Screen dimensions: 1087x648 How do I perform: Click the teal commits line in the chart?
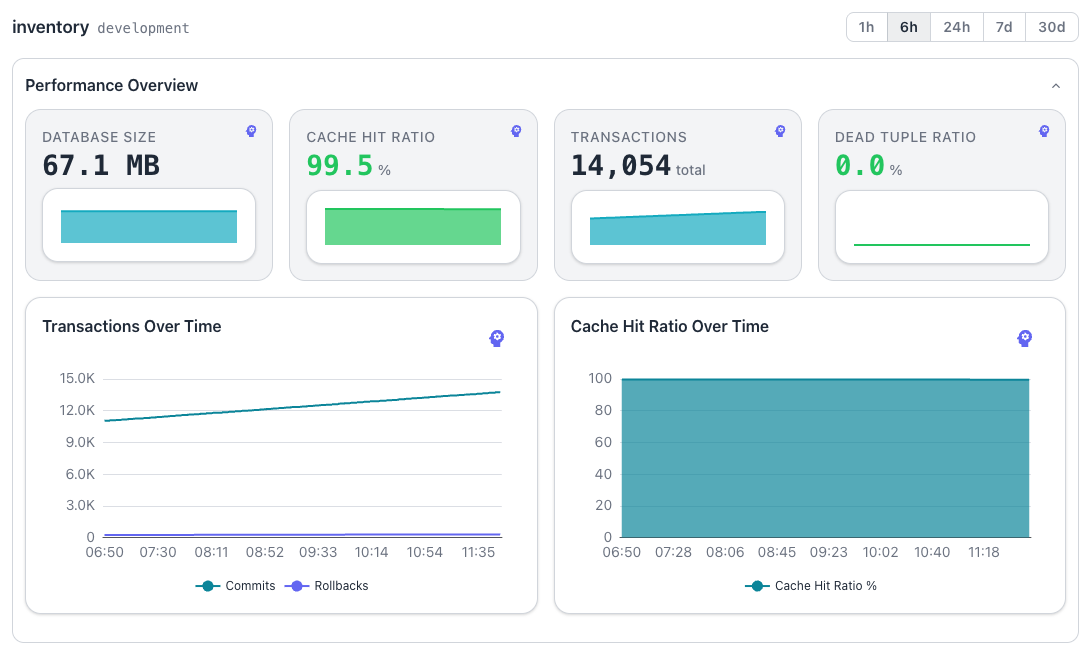tap(302, 407)
